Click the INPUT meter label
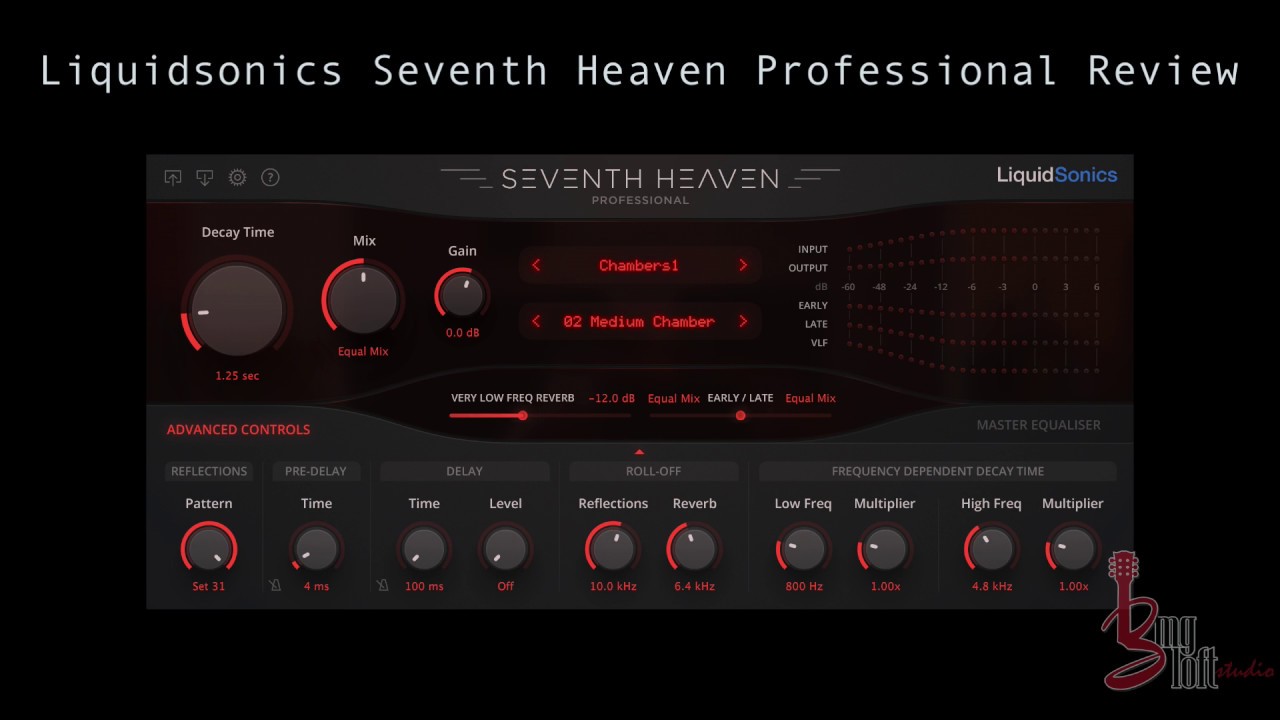The image size is (1280, 720). coord(812,250)
